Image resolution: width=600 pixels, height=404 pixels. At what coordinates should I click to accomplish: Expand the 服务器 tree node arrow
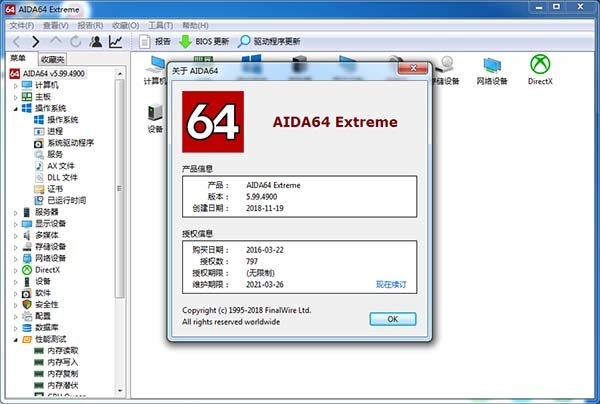(16, 213)
